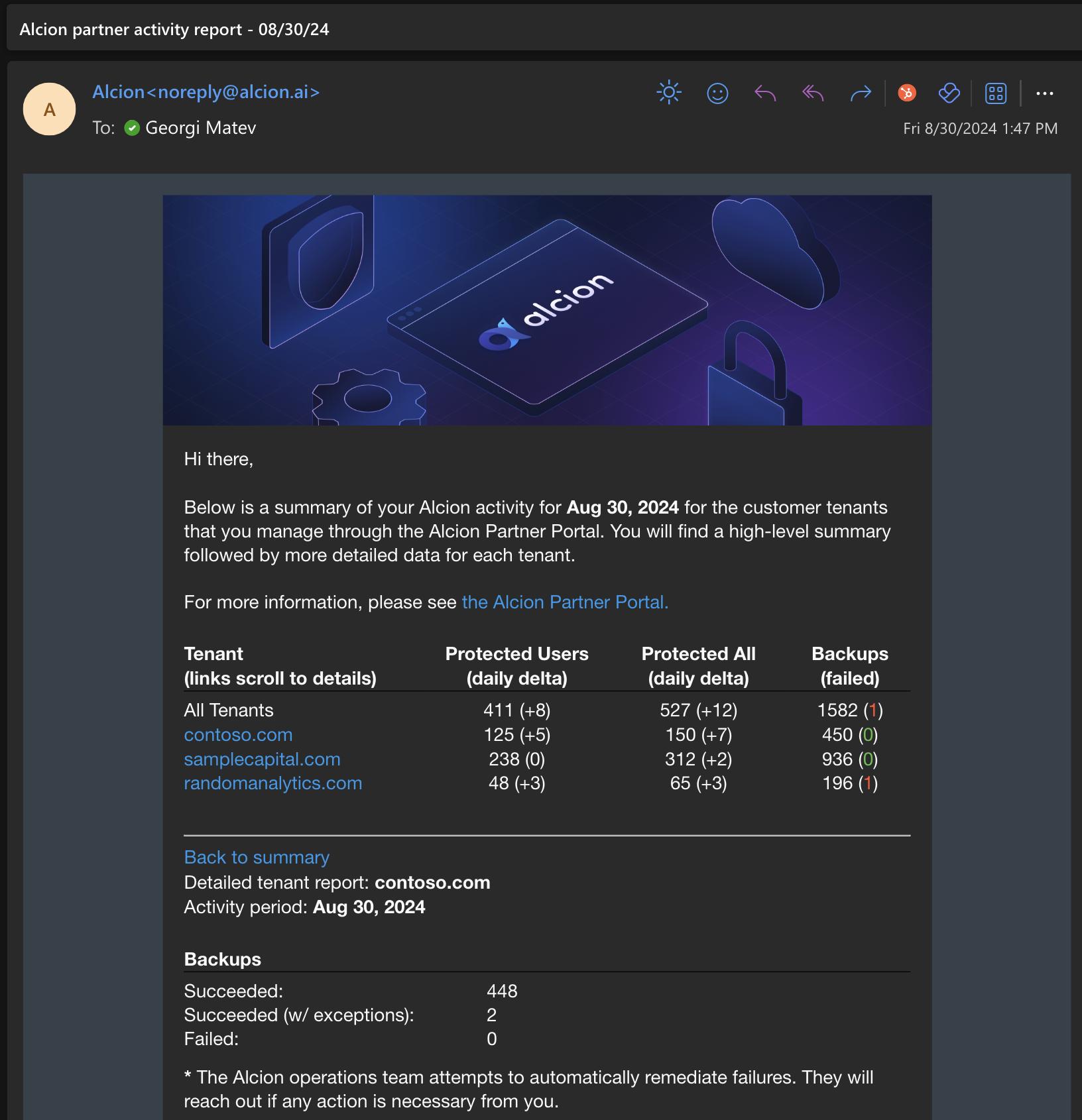
Task: Click the Backups (failed) column header
Action: (x=850, y=665)
